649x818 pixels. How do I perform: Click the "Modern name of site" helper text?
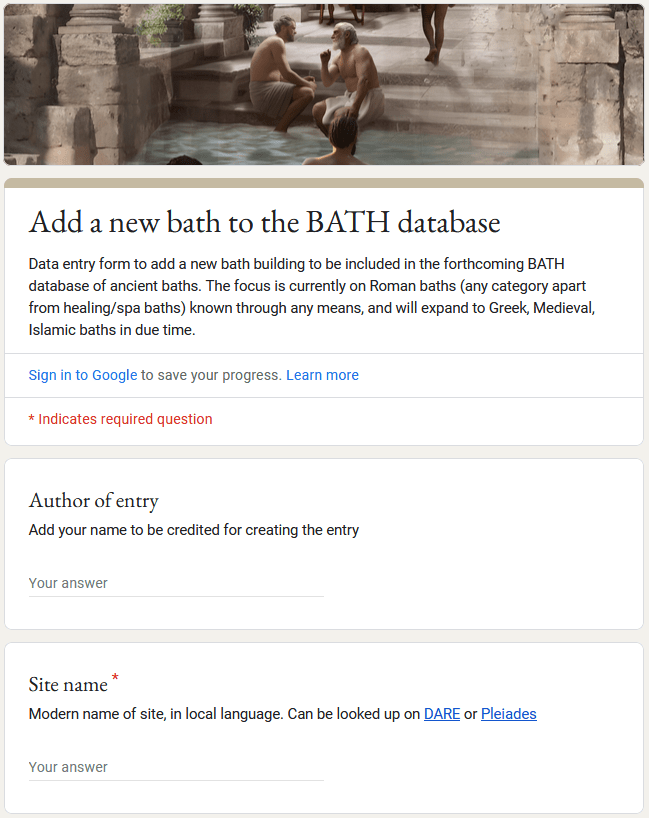click(223, 714)
